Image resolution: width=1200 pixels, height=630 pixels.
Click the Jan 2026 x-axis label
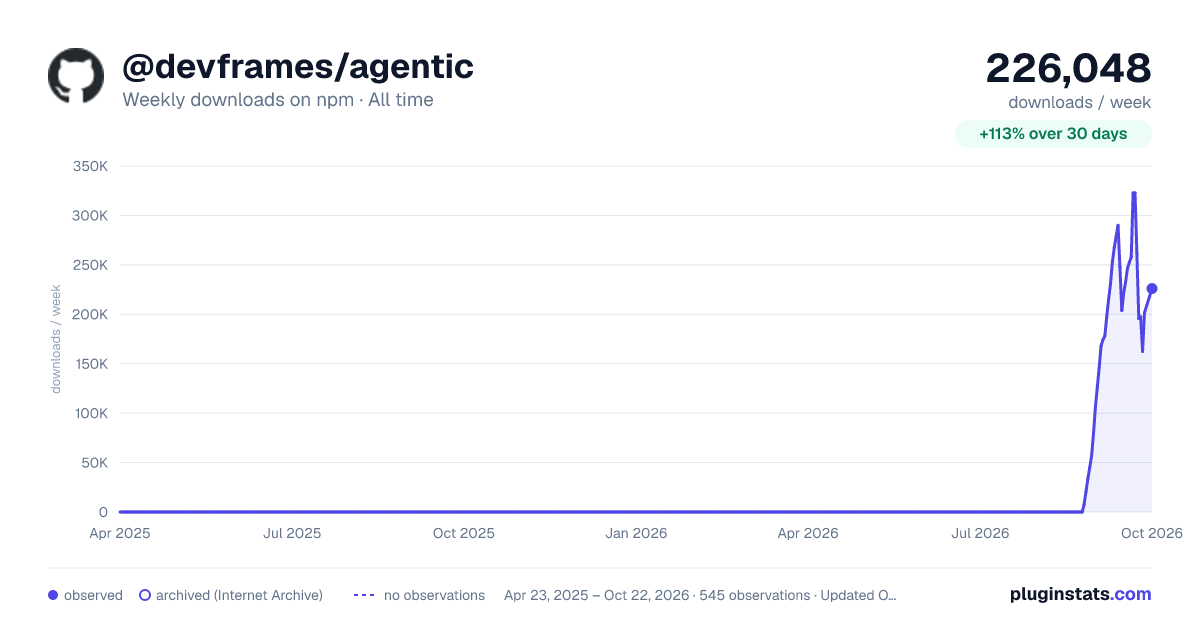pyautogui.click(x=636, y=533)
